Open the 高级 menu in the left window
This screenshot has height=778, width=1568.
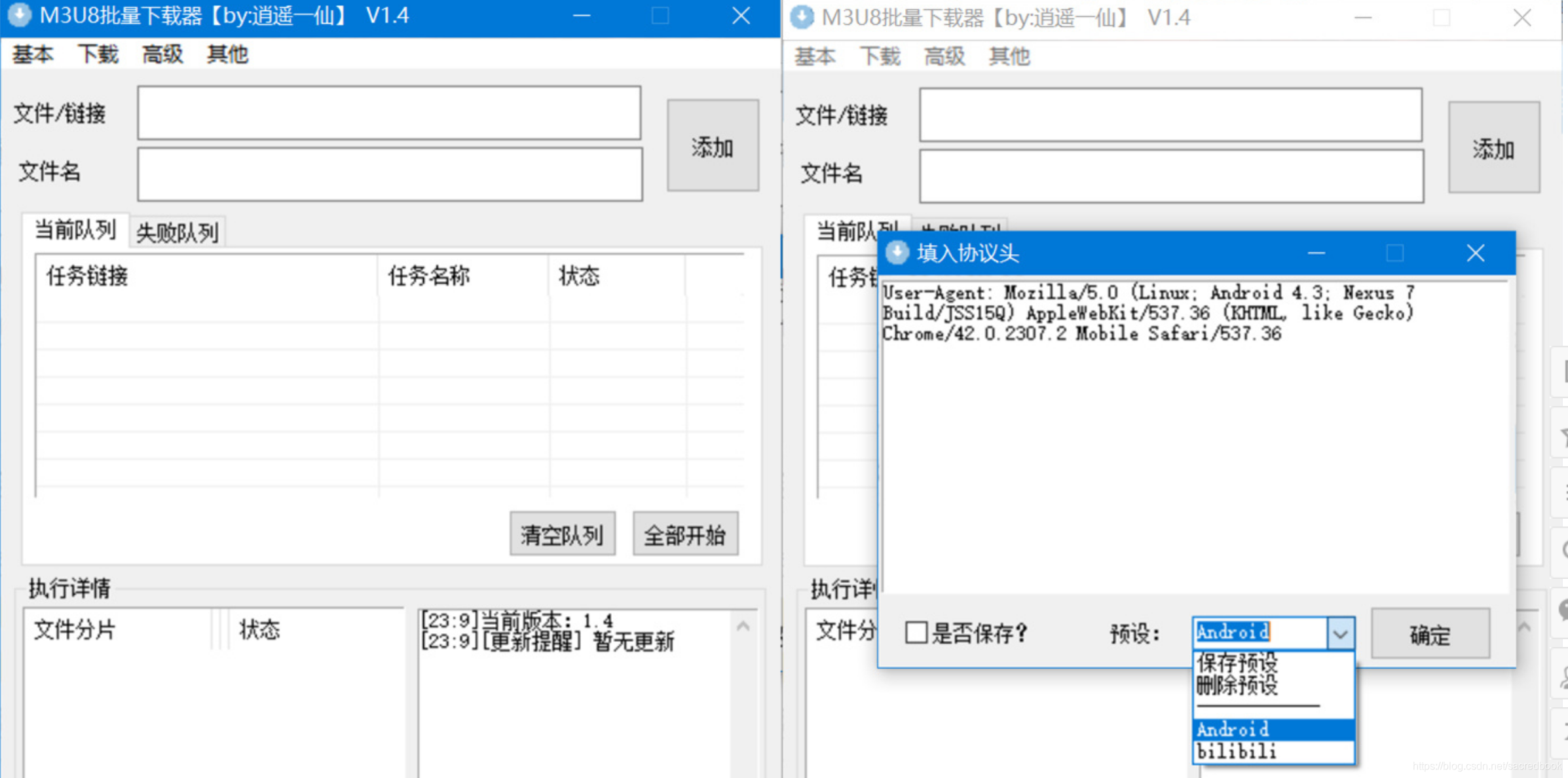coord(162,54)
